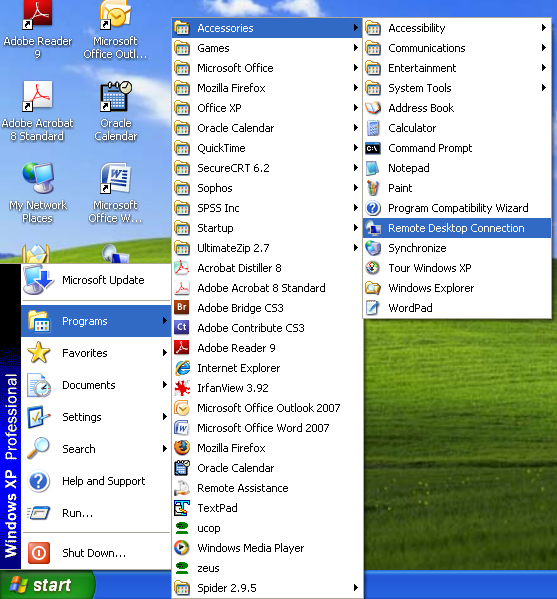The width and height of the screenshot is (557, 599).
Task: Open the UltimateZip 2.7 folder
Action: (267, 248)
